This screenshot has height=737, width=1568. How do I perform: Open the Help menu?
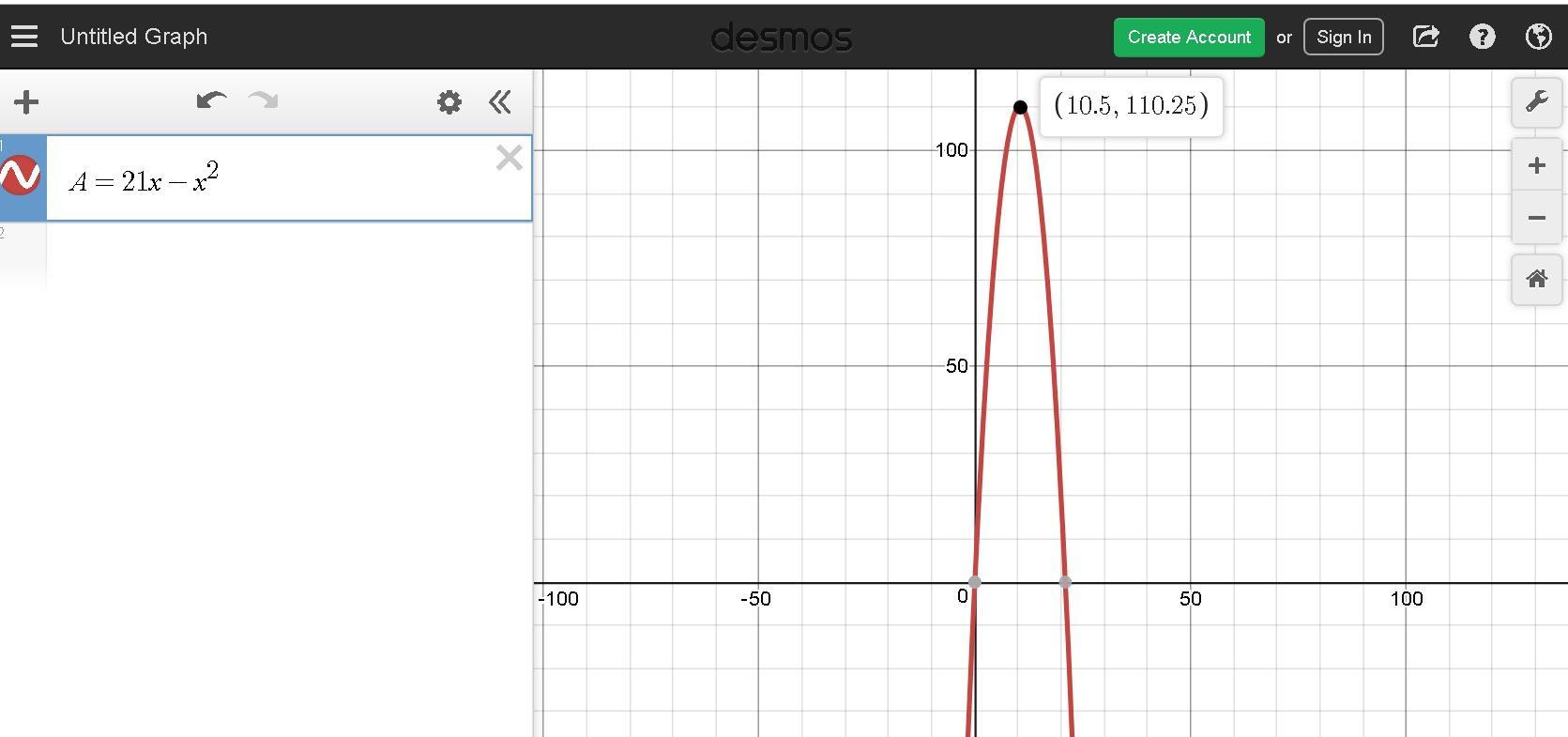1483,37
